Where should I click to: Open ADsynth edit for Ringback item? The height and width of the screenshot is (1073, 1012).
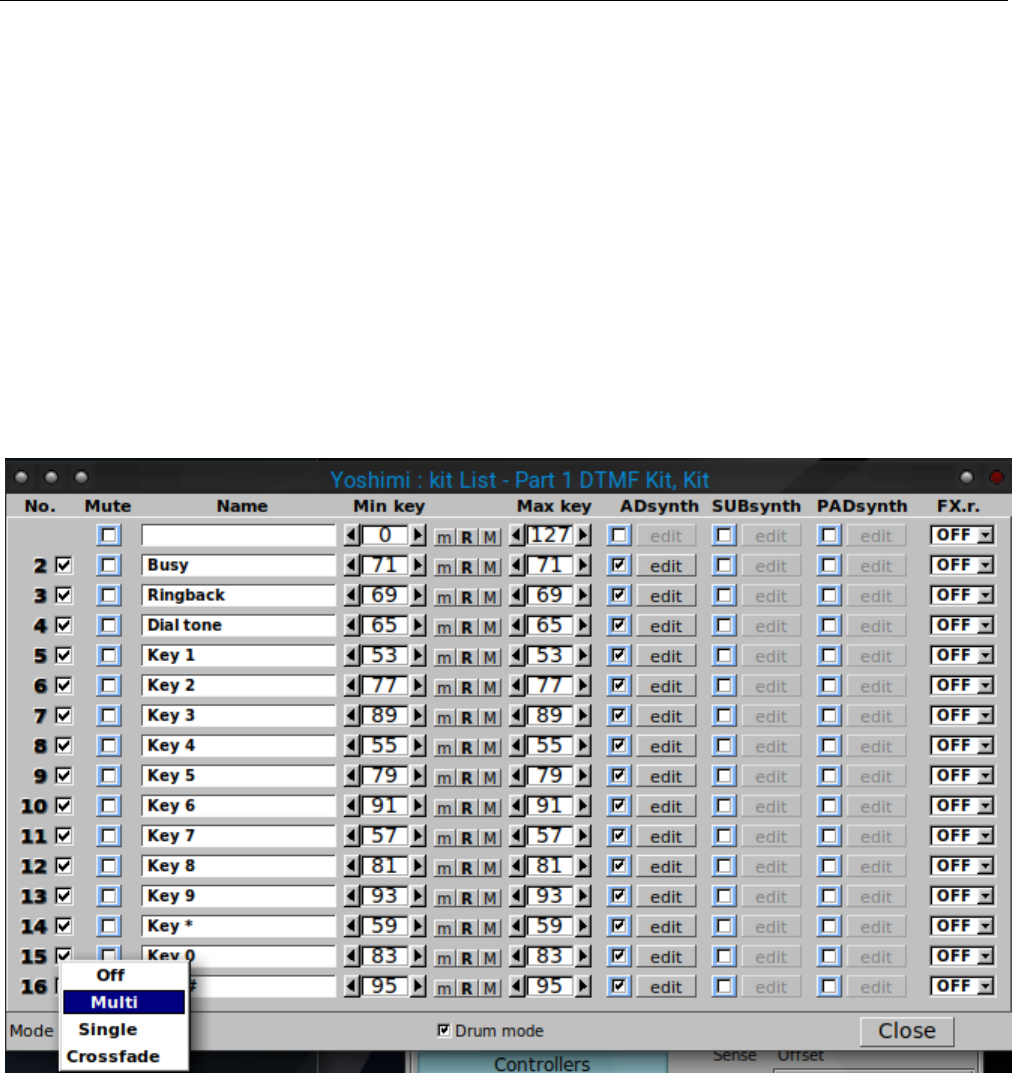tap(666, 596)
